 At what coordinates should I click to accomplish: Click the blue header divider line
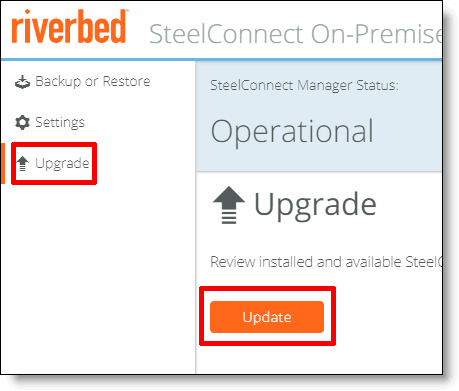[x=221, y=60]
